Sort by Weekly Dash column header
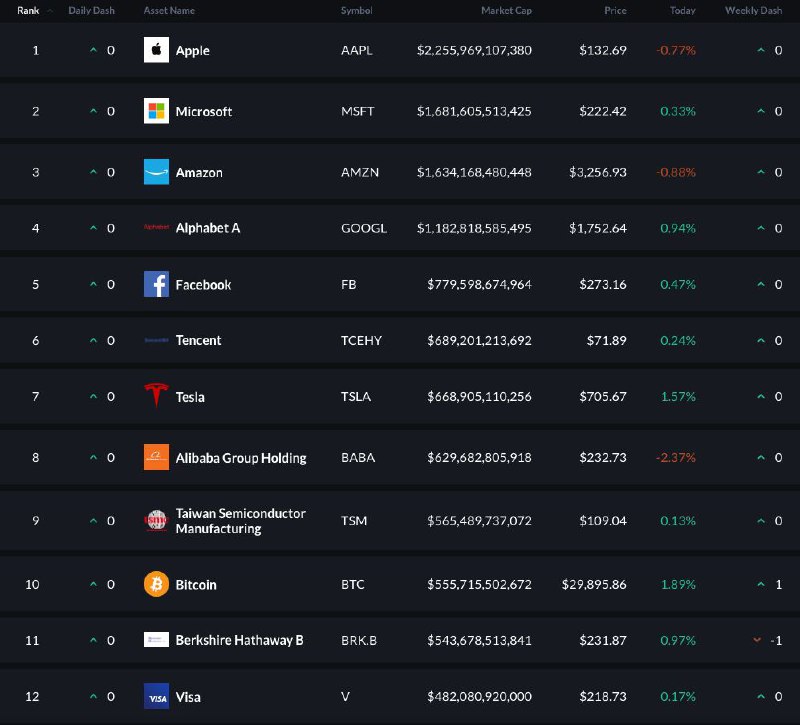 pos(754,10)
